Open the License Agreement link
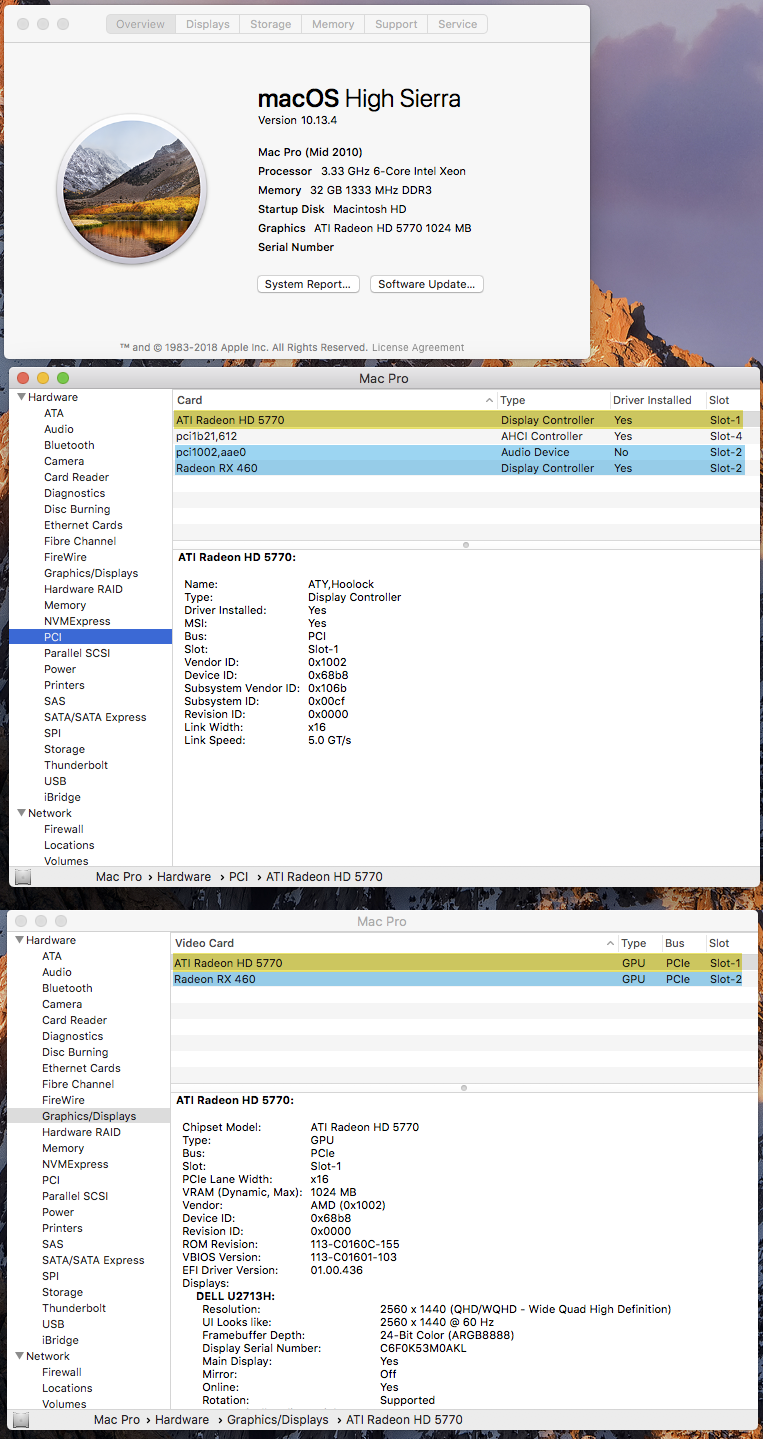 (x=418, y=347)
